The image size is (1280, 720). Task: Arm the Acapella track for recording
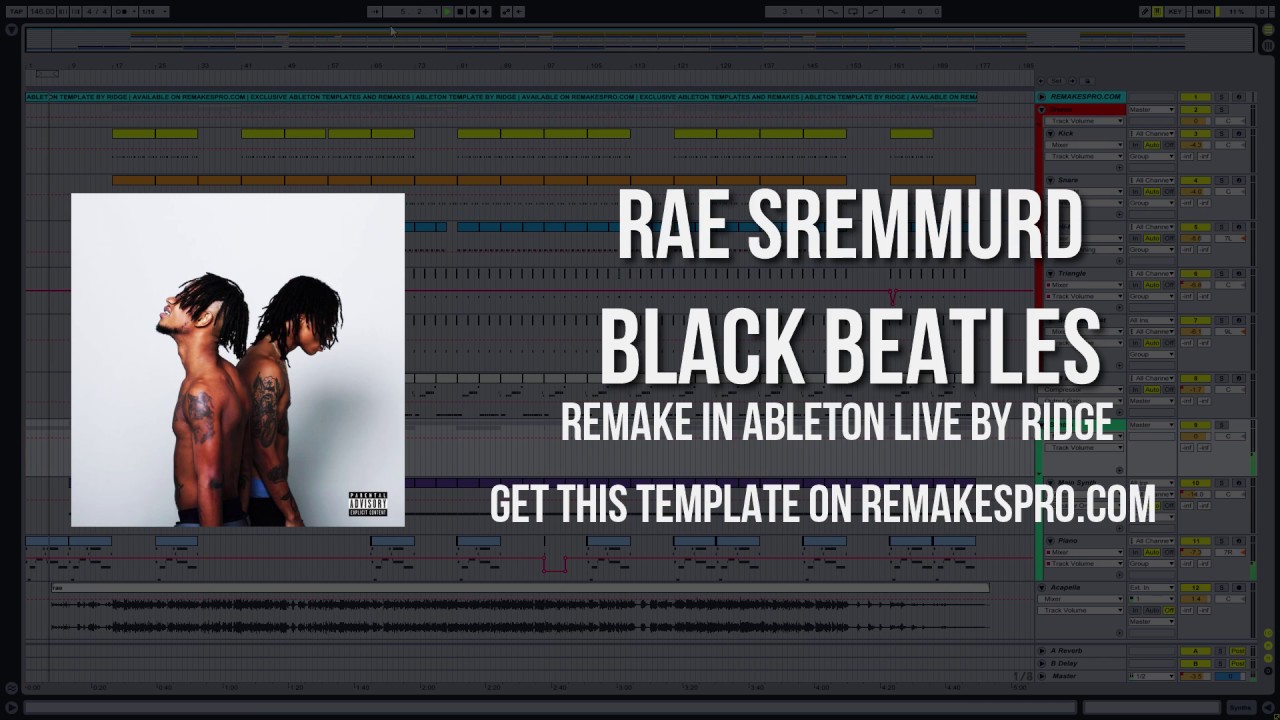pos(1239,587)
